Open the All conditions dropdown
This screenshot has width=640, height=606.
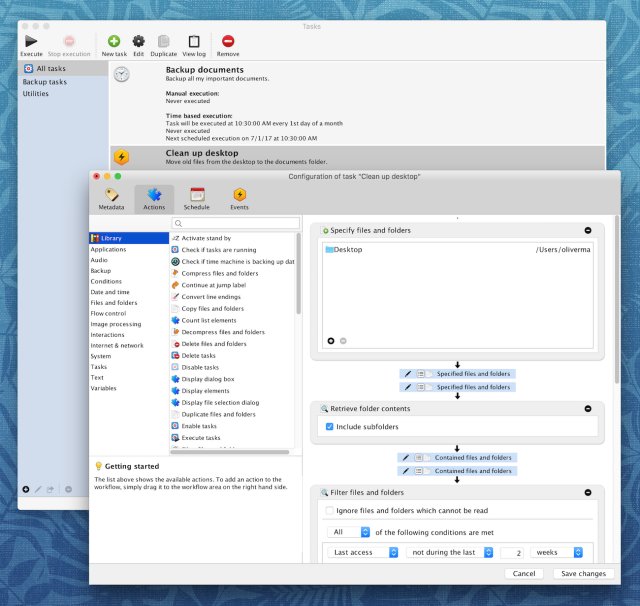[x=349, y=532]
